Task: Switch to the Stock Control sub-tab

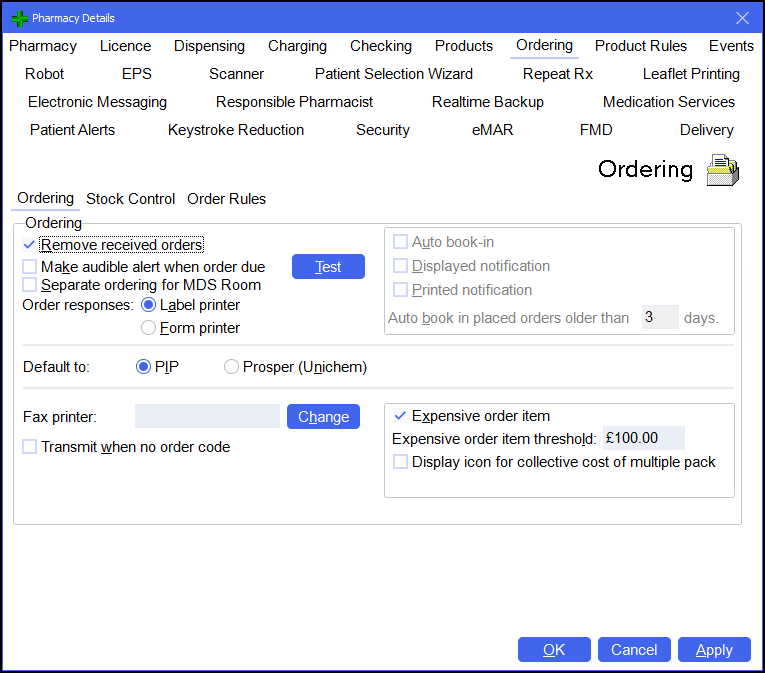Action: (x=131, y=199)
